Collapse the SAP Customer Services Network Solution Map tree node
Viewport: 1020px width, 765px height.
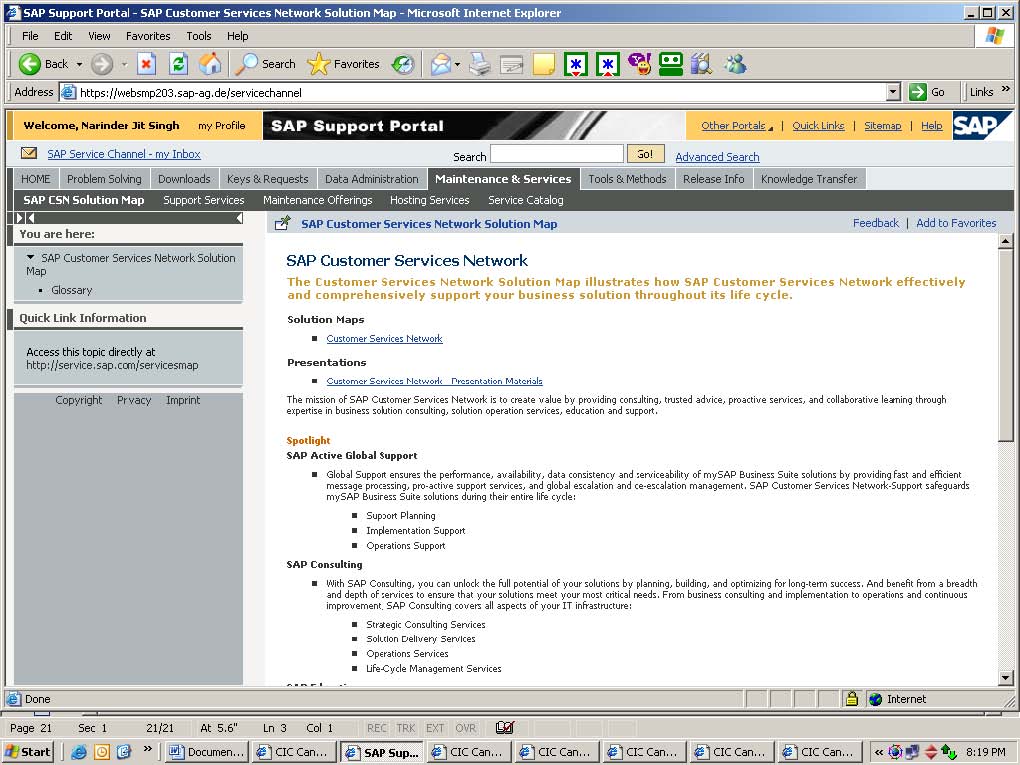click(31, 258)
